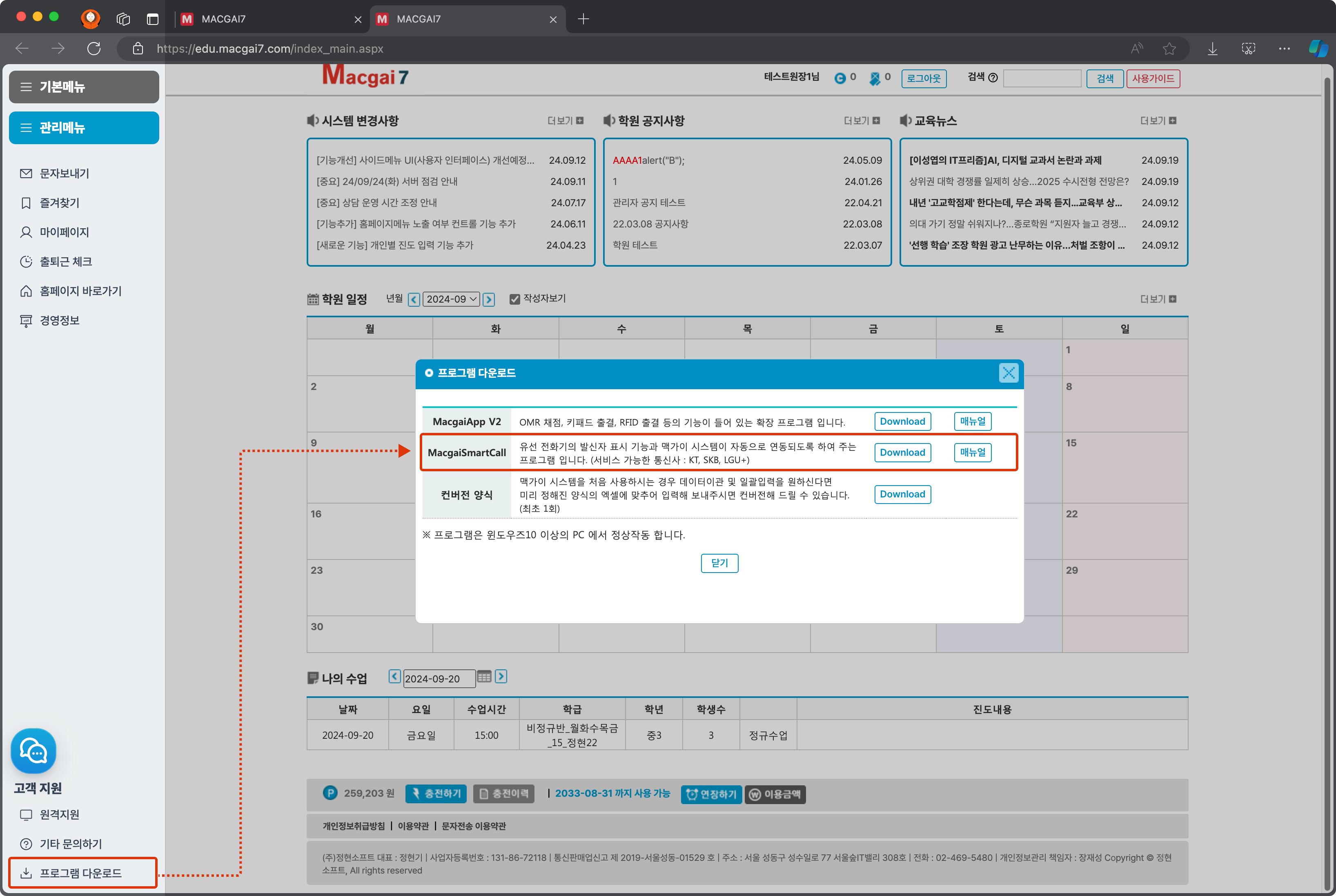Open 문자보내기 in the sidebar
The image size is (1336, 896).
coord(64,173)
